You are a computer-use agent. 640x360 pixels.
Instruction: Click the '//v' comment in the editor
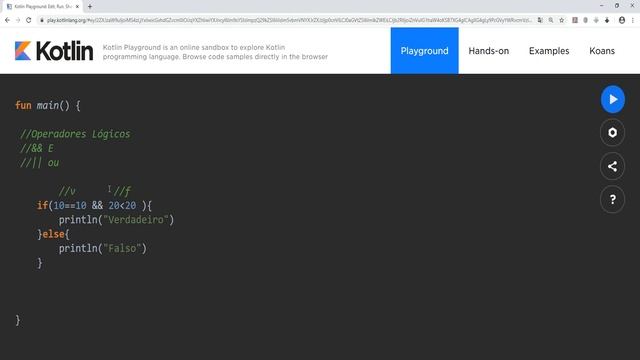(67, 191)
